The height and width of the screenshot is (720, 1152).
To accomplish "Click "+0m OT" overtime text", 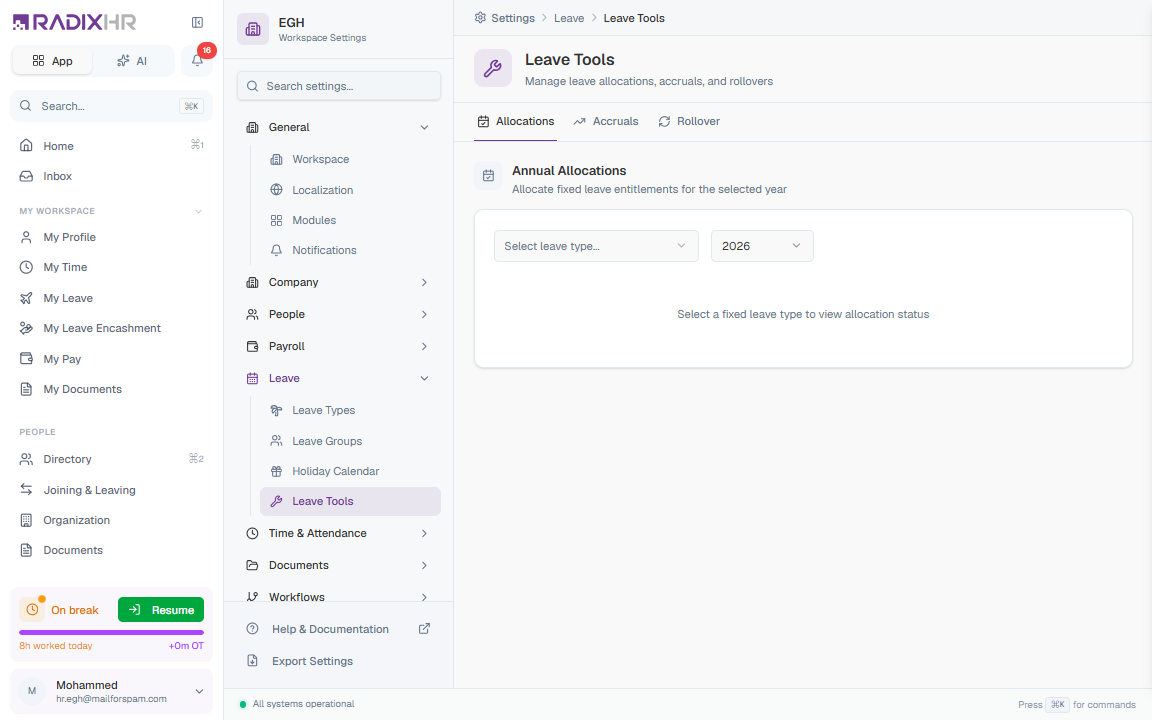I will click(x=186, y=646).
